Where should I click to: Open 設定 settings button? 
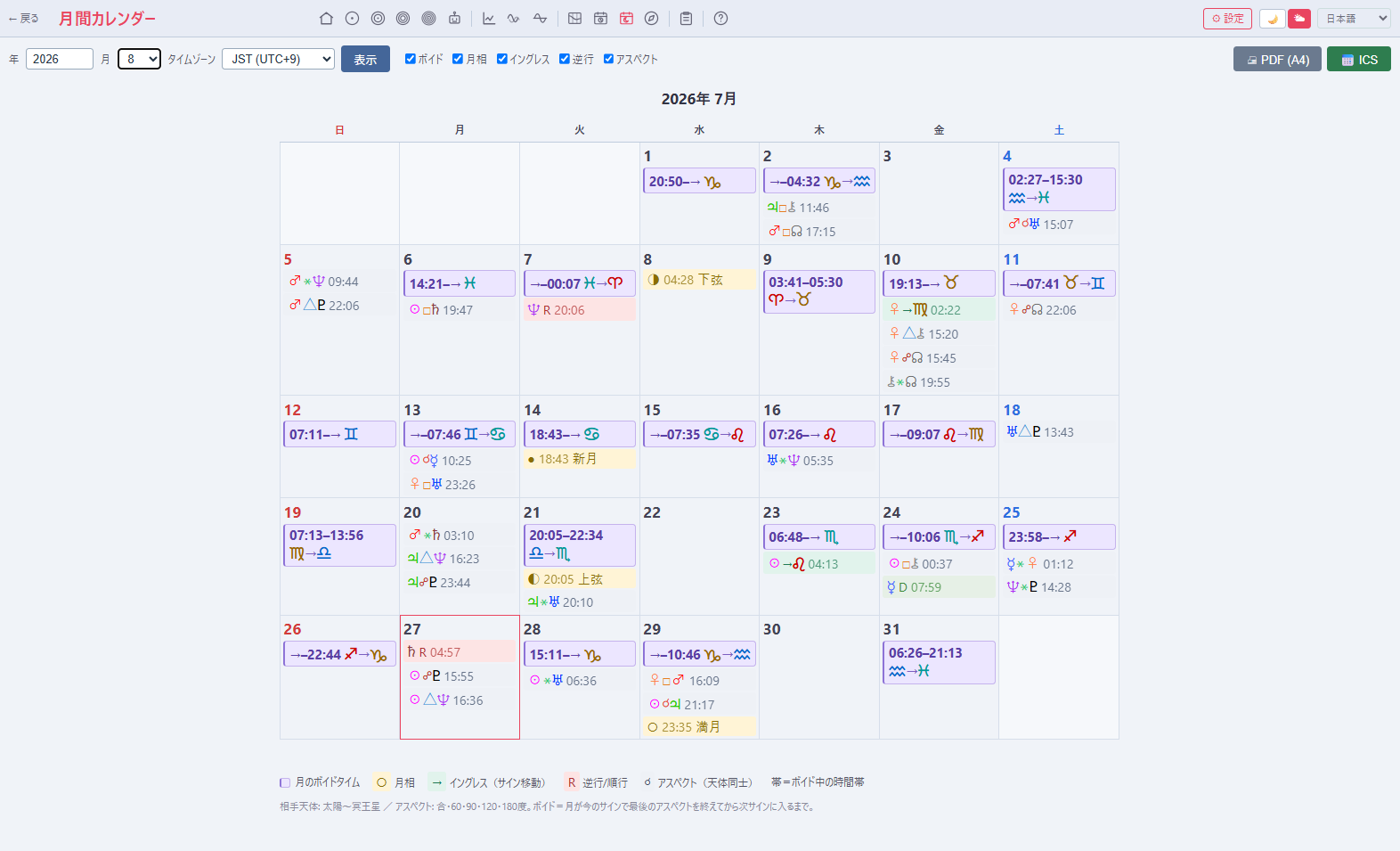pos(1227,19)
